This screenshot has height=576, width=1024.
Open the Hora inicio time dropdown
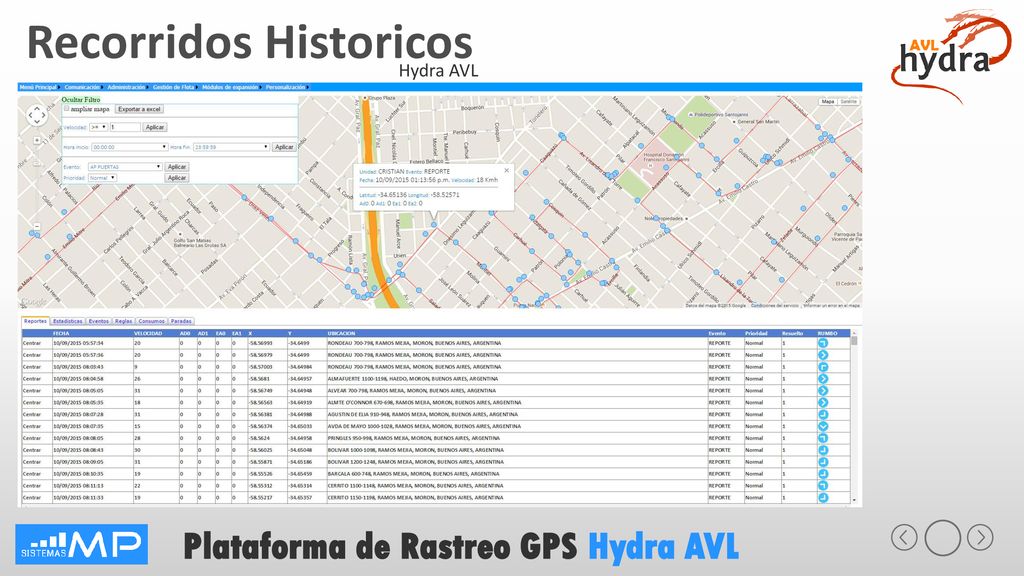pyautogui.click(x=129, y=147)
